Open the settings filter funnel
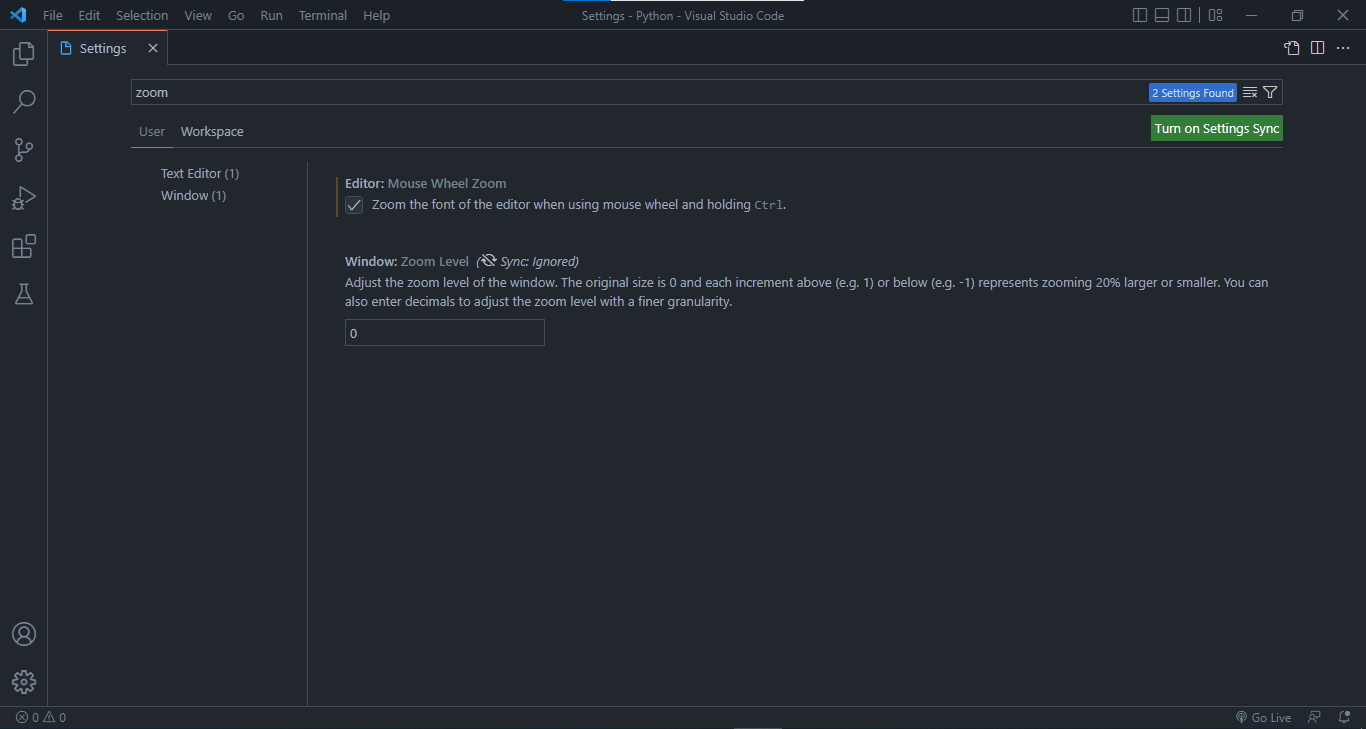Image resolution: width=1366 pixels, height=729 pixels. pos(1270,92)
